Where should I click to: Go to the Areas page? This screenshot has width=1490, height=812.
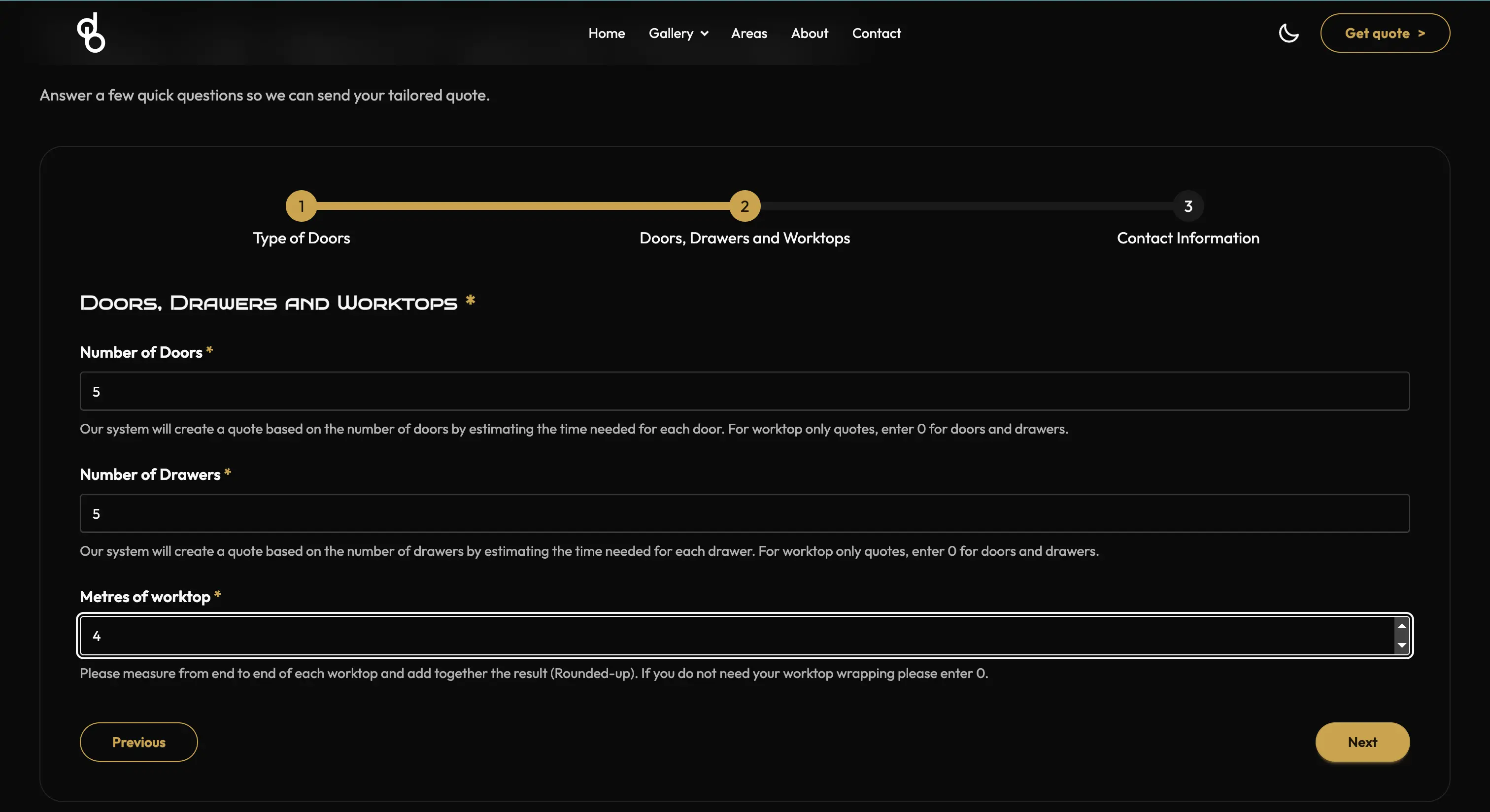[748, 33]
